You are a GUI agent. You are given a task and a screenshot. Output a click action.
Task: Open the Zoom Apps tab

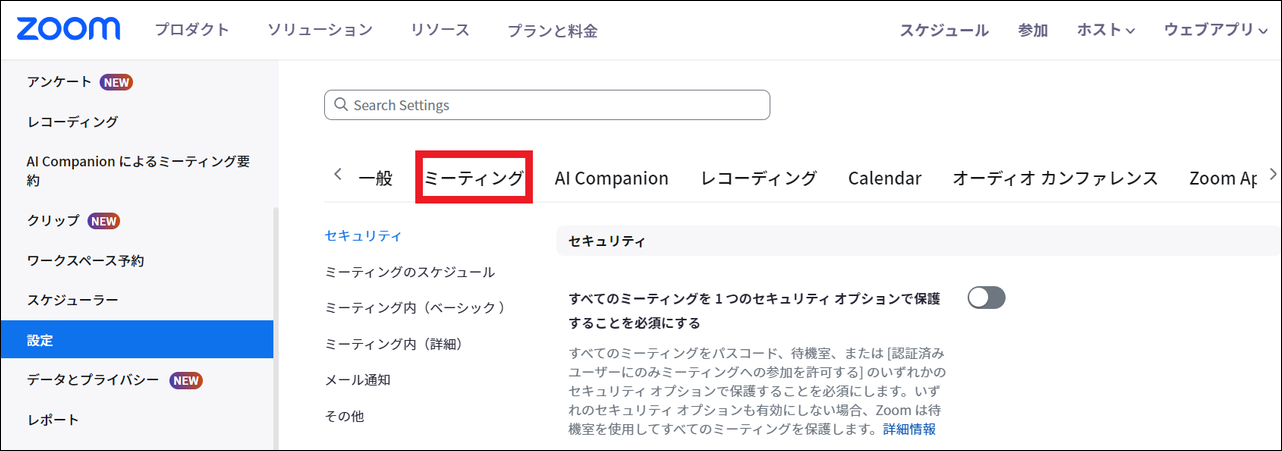tap(1223, 178)
